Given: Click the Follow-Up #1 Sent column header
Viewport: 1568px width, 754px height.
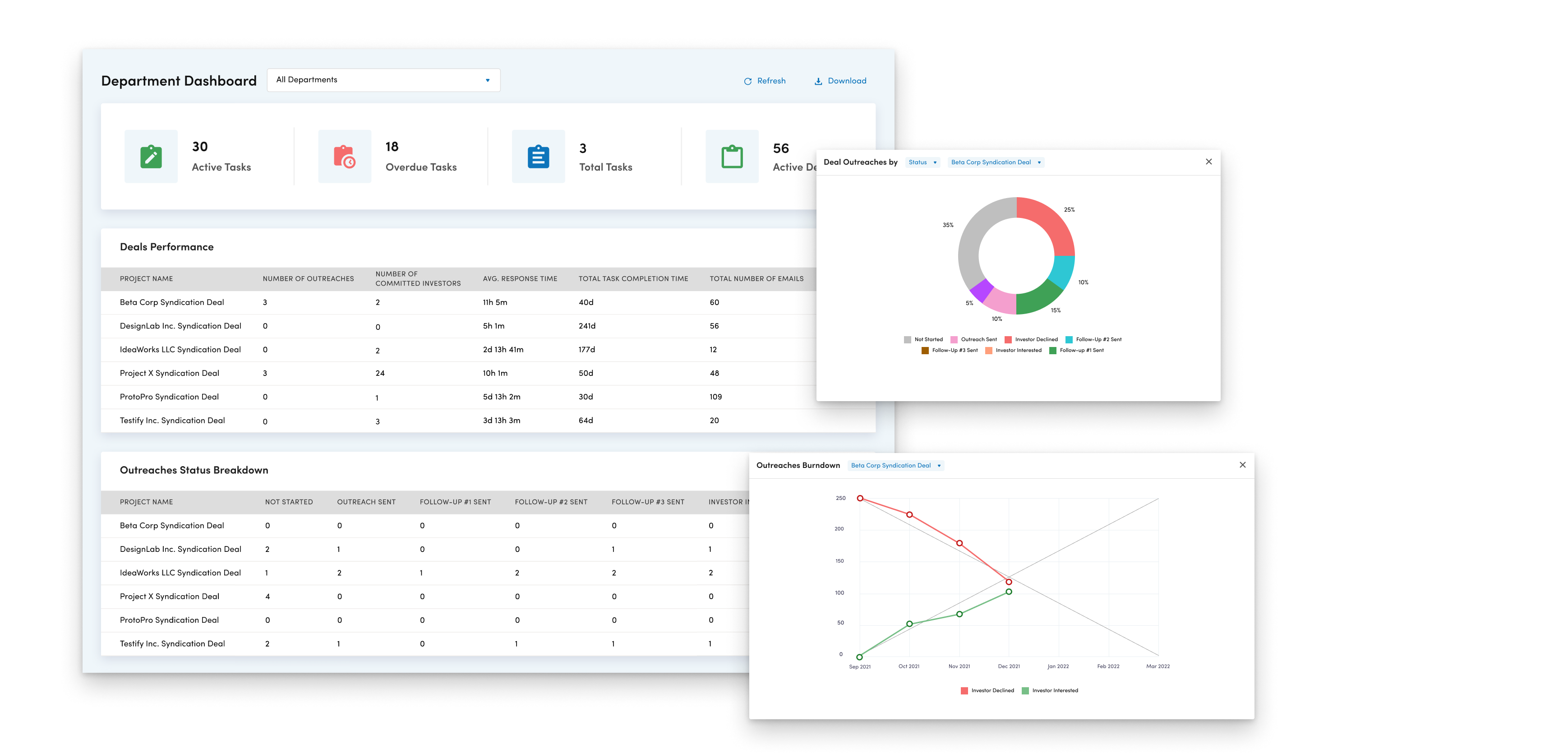Looking at the screenshot, I should coord(455,503).
